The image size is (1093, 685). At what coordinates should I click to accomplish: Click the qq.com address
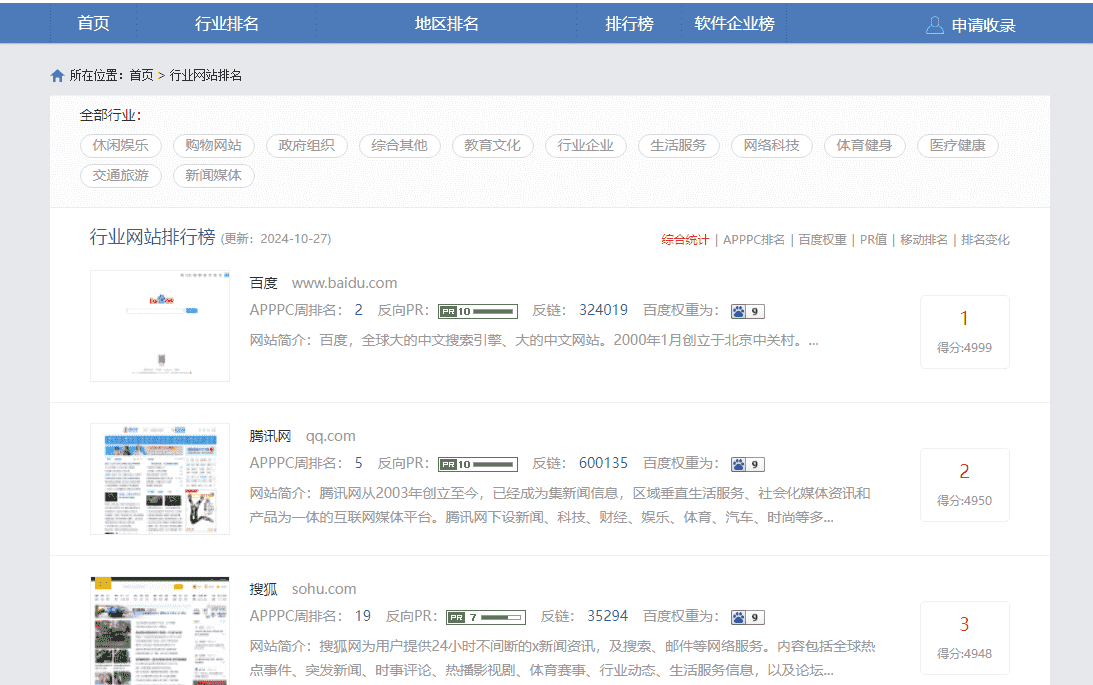point(330,436)
